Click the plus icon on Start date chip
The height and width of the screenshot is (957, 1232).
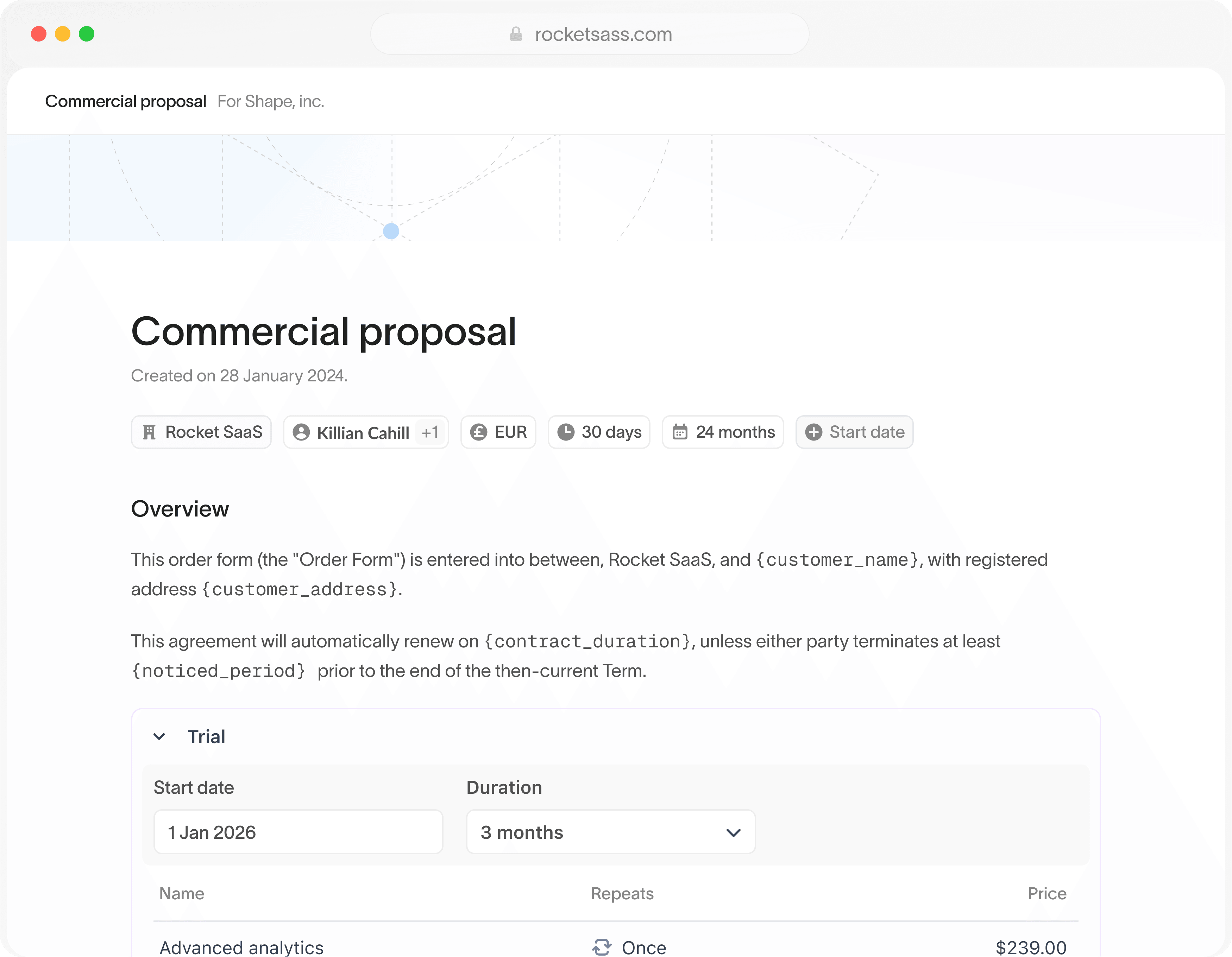[813, 432]
